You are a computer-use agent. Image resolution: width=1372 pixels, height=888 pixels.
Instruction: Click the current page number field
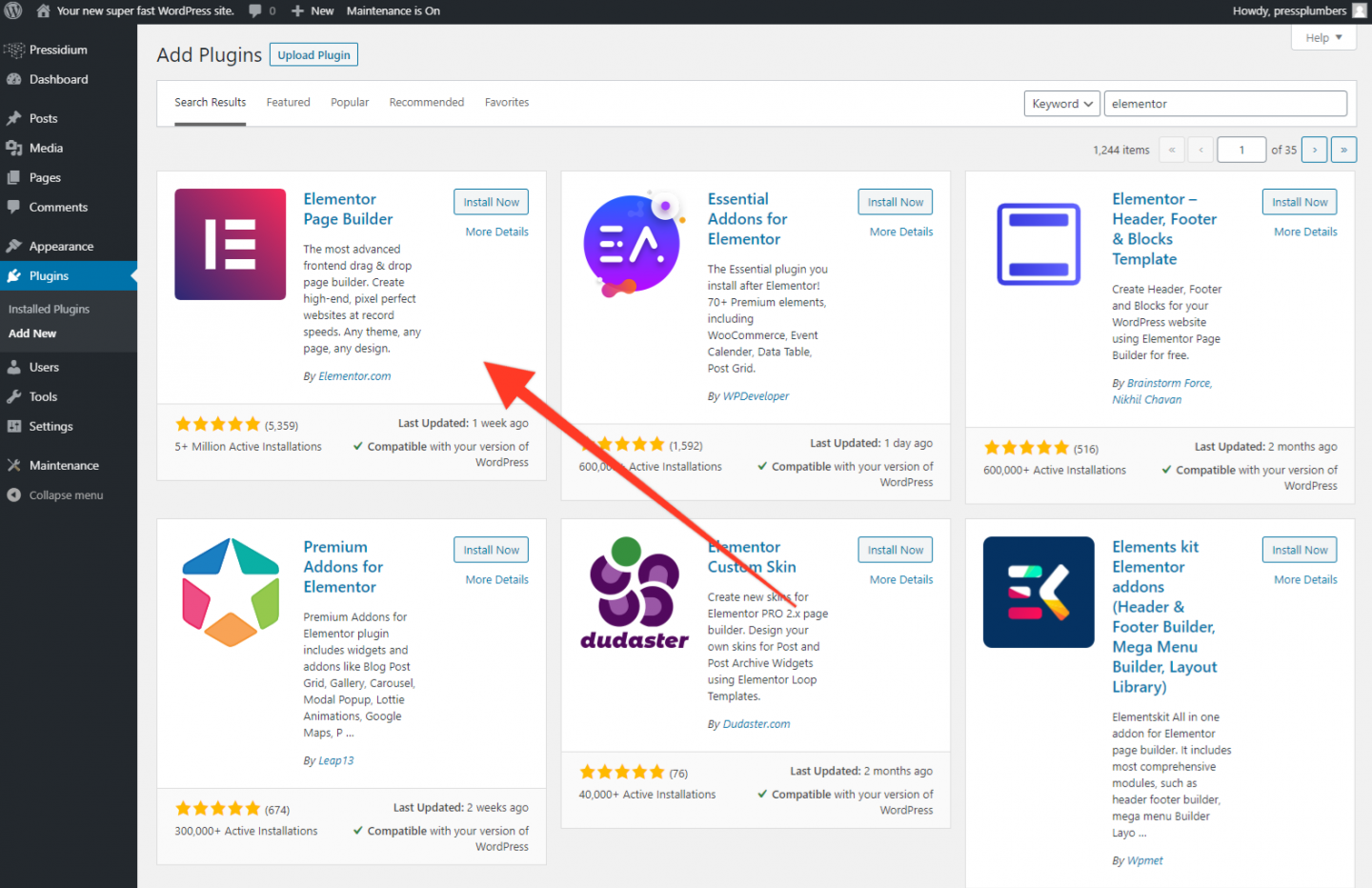point(1241,150)
